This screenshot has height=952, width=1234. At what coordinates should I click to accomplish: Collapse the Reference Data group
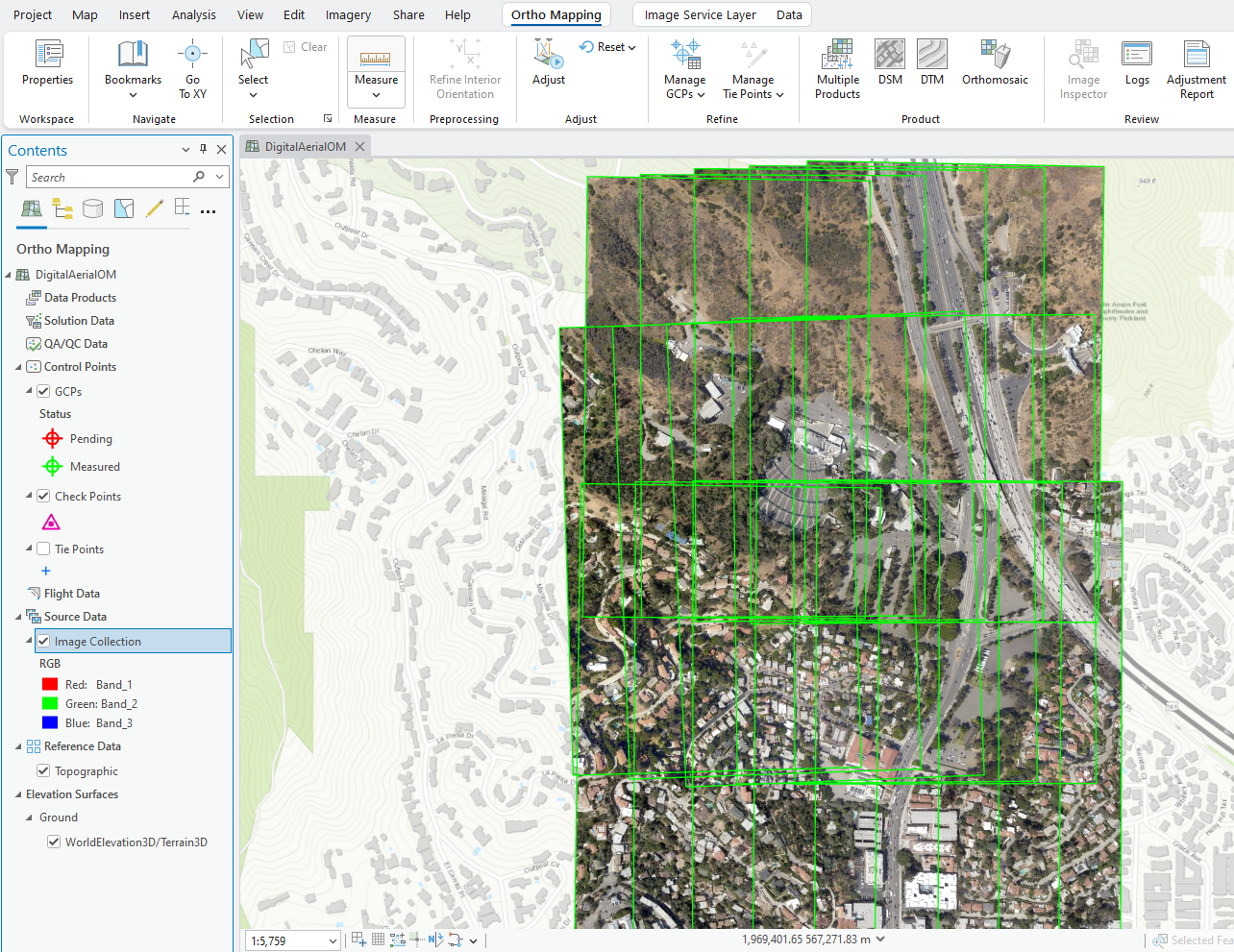[x=18, y=746]
